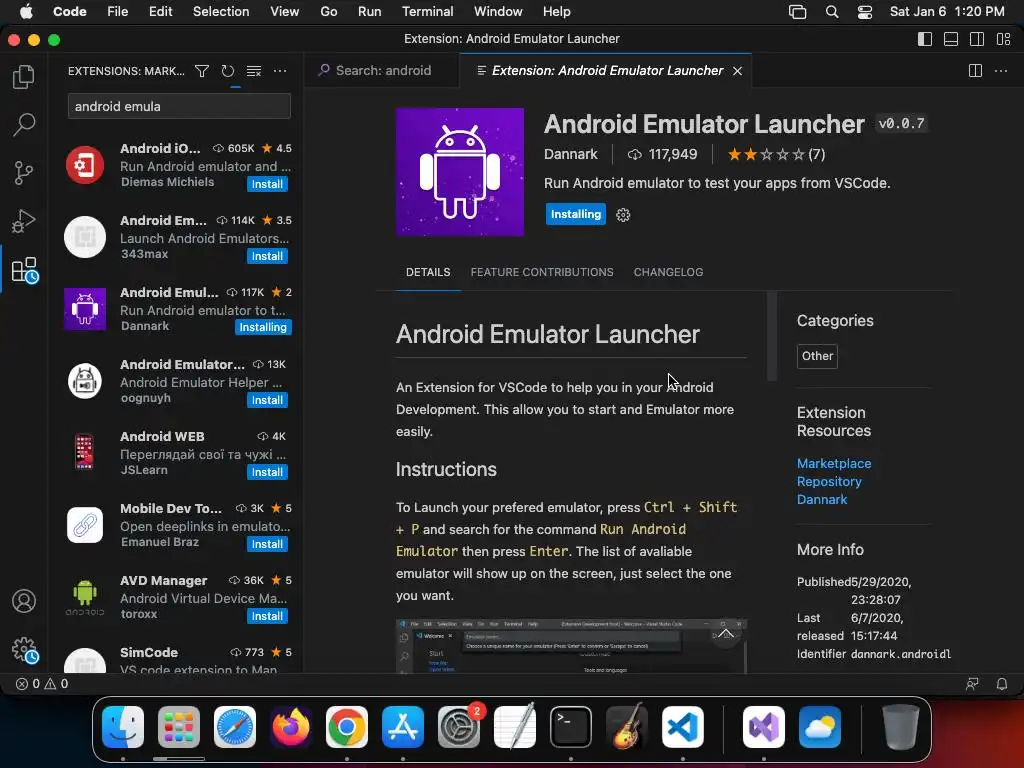This screenshot has height=768, width=1024.
Task: Open the extension manage gear icon
Action: [623, 215]
